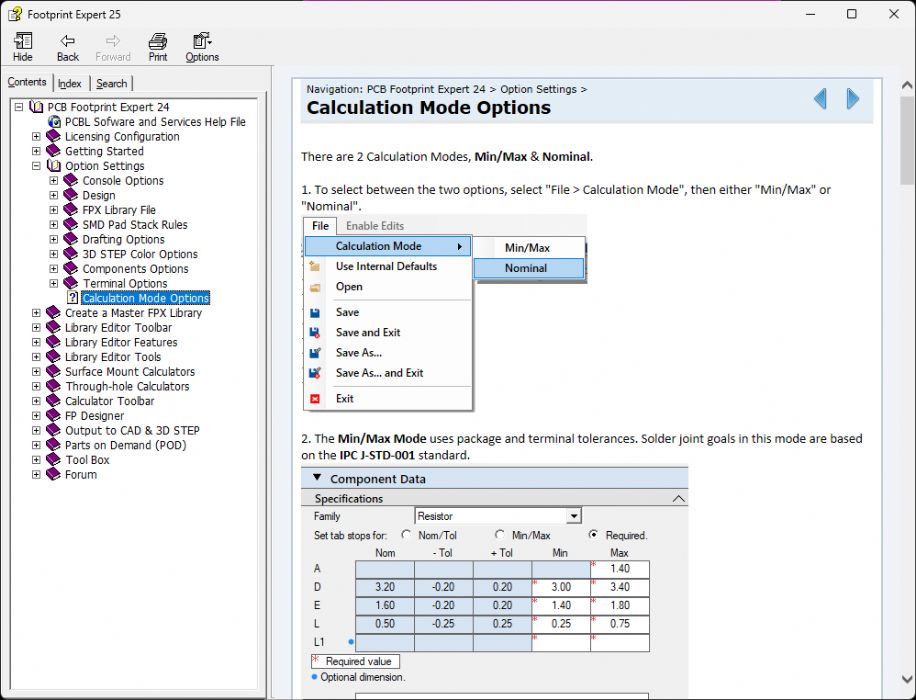Viewport: 916px width, 700px height.
Task: Select the Min/Max tab-stops radio button
Action: (x=499, y=535)
